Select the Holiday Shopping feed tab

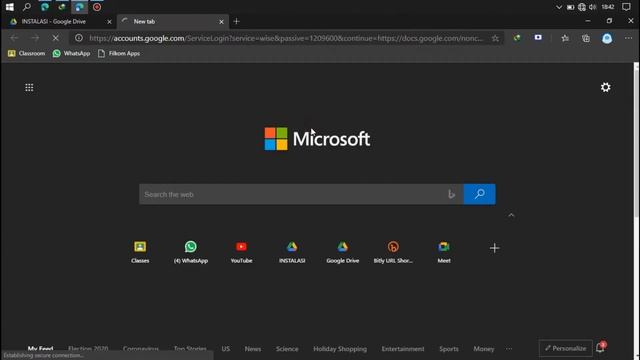(340, 349)
